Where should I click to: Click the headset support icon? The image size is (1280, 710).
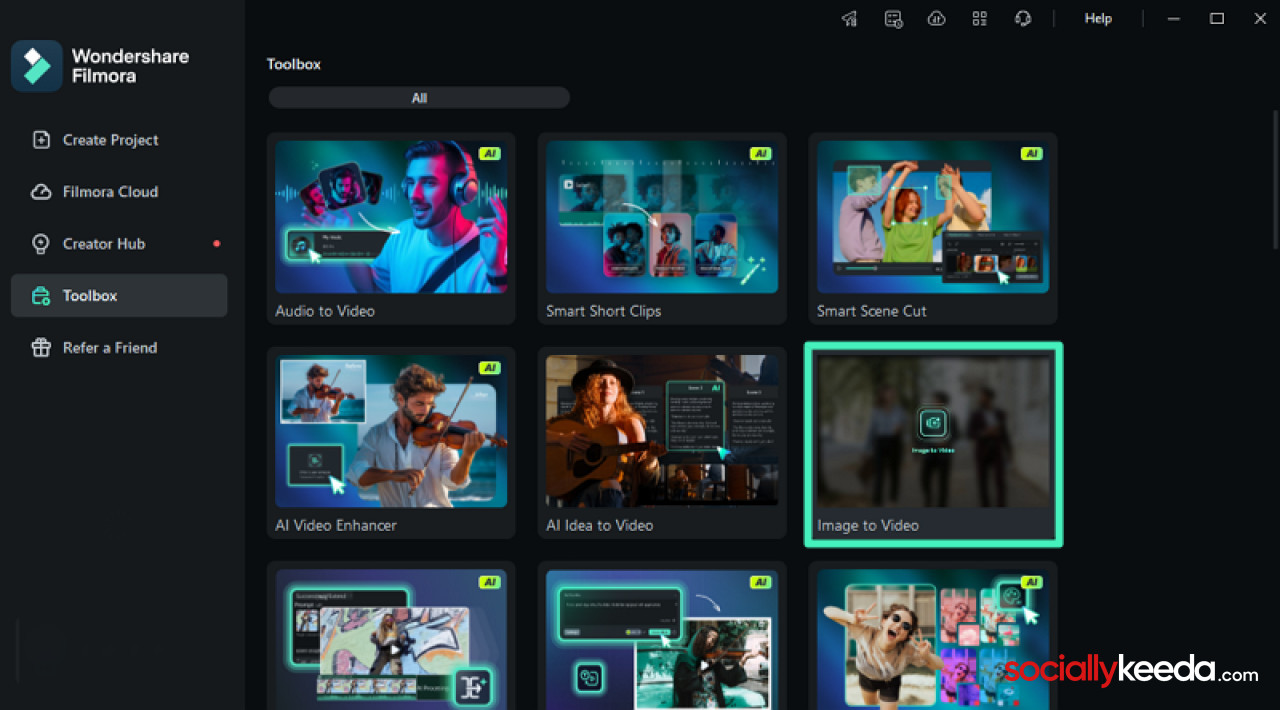pos(1023,19)
